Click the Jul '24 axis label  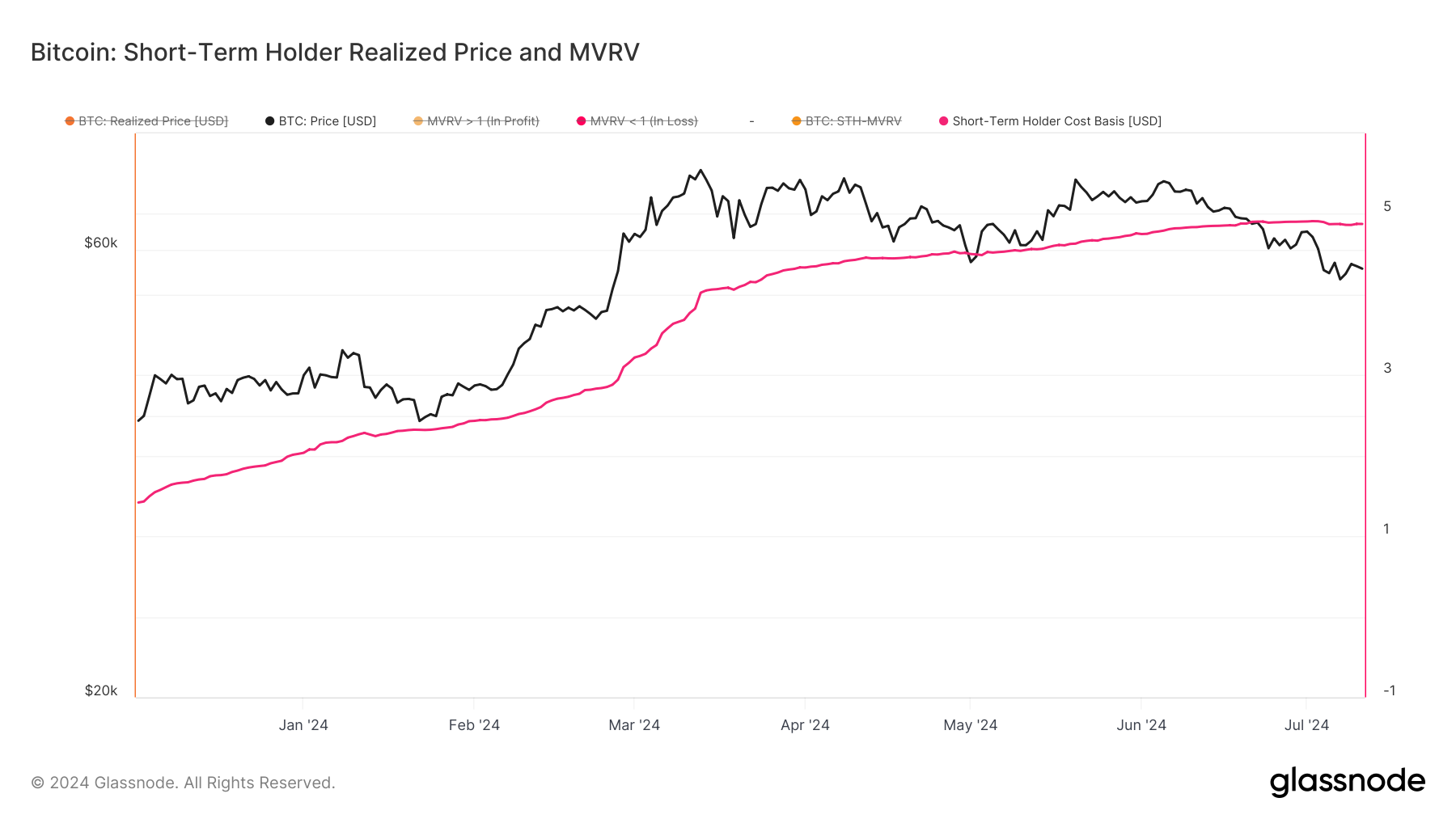point(1306,725)
